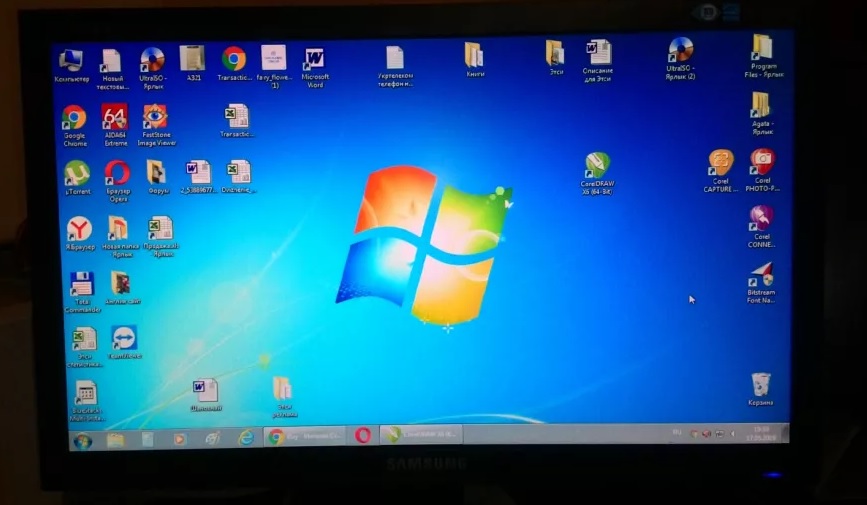
Task: Open the Этси статистика Excel shortcut
Action: pyautogui.click(x=85, y=347)
